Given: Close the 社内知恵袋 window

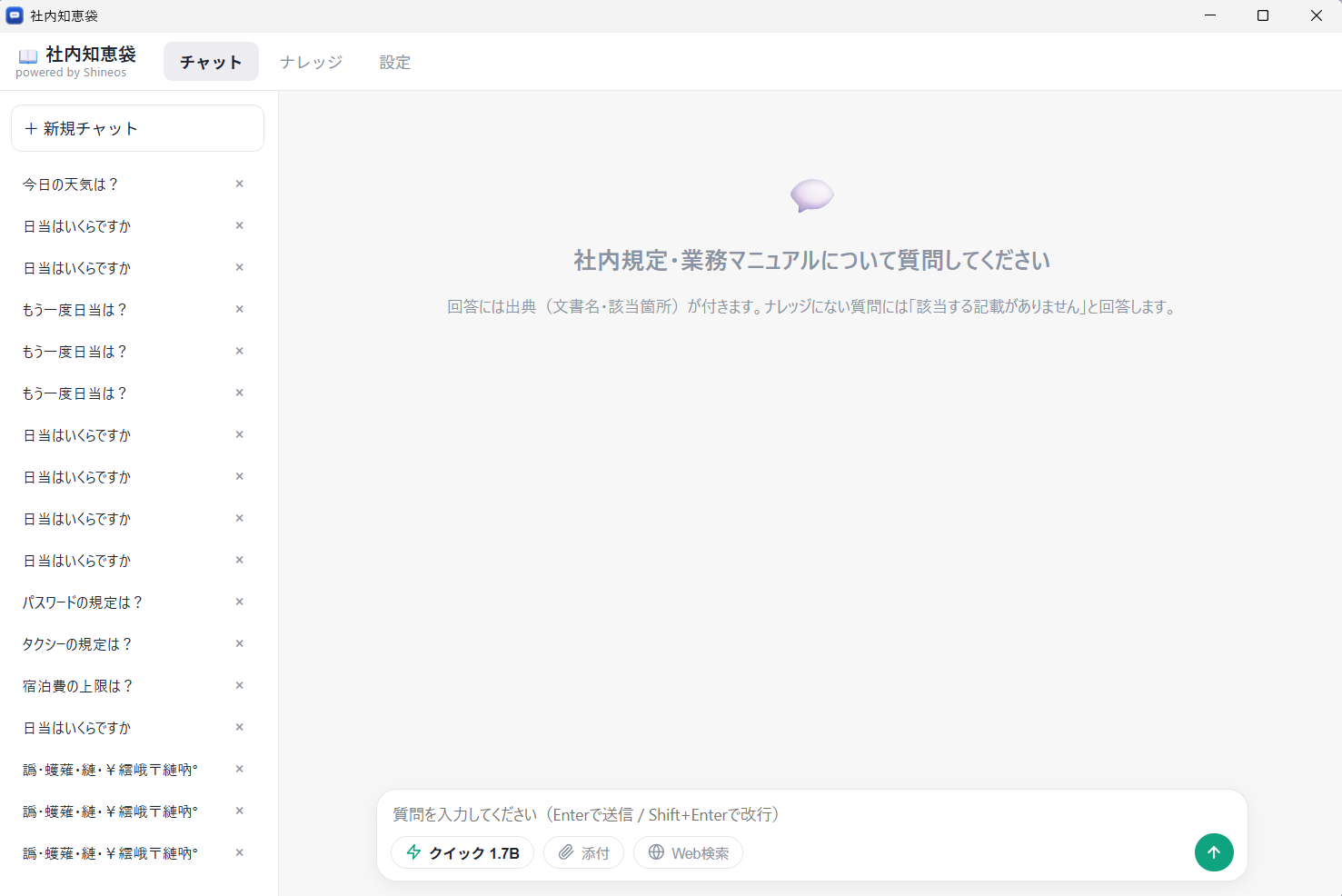Looking at the screenshot, I should click(1316, 15).
